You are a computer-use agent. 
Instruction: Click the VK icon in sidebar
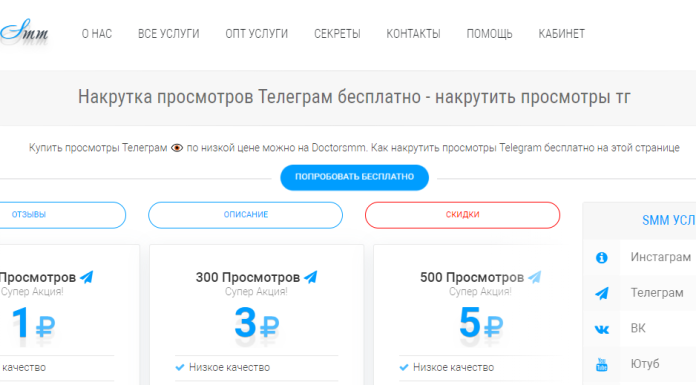(601, 329)
